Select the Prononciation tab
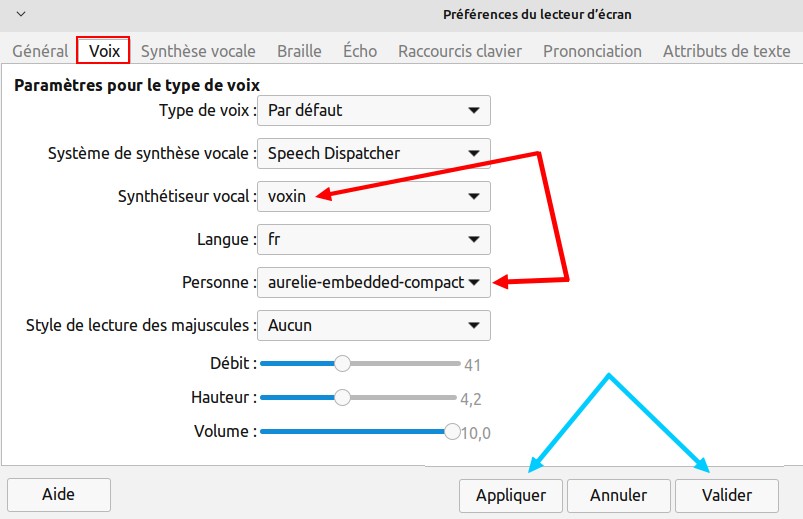 tap(592, 51)
